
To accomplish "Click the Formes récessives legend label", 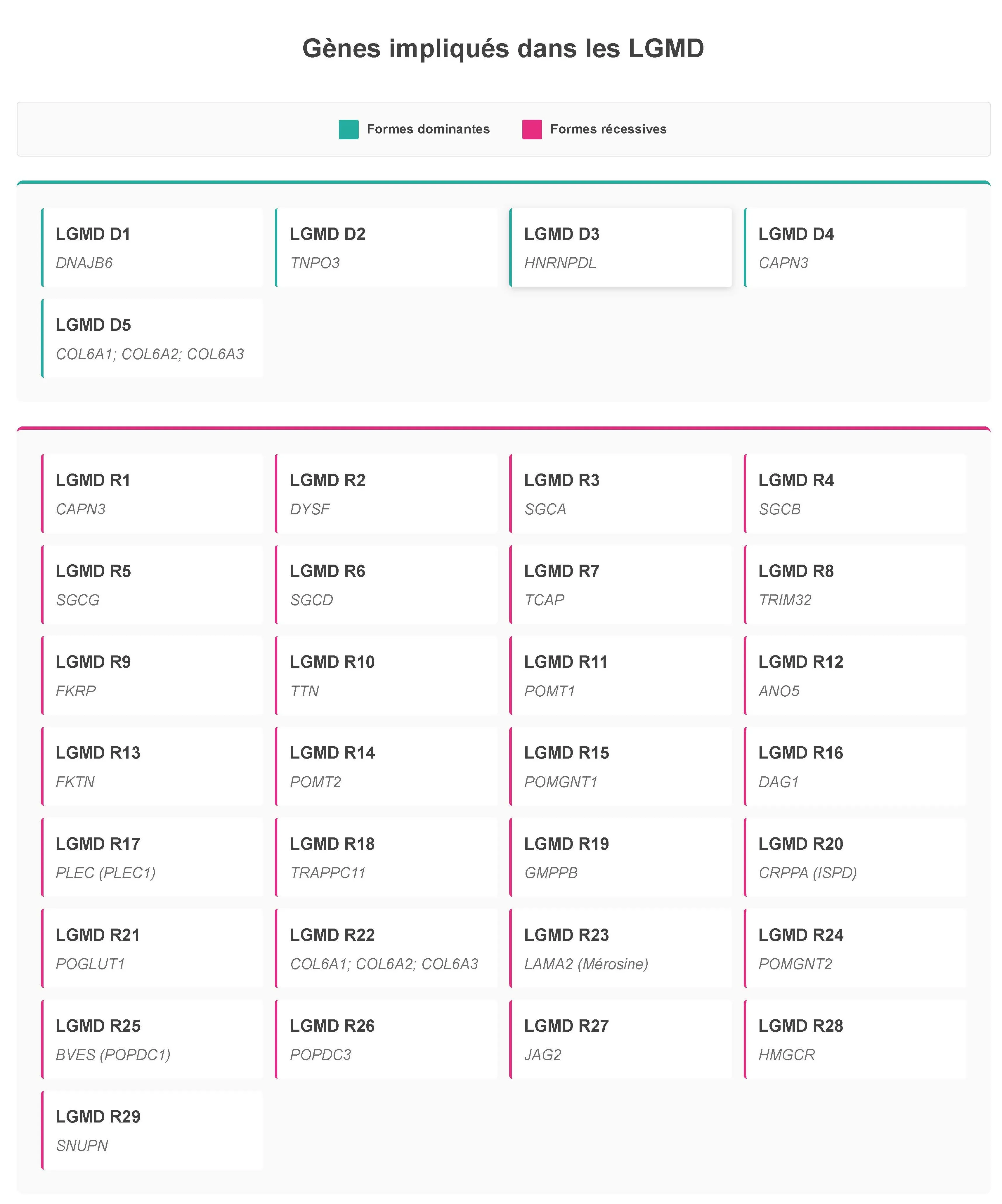I will pos(608,130).
